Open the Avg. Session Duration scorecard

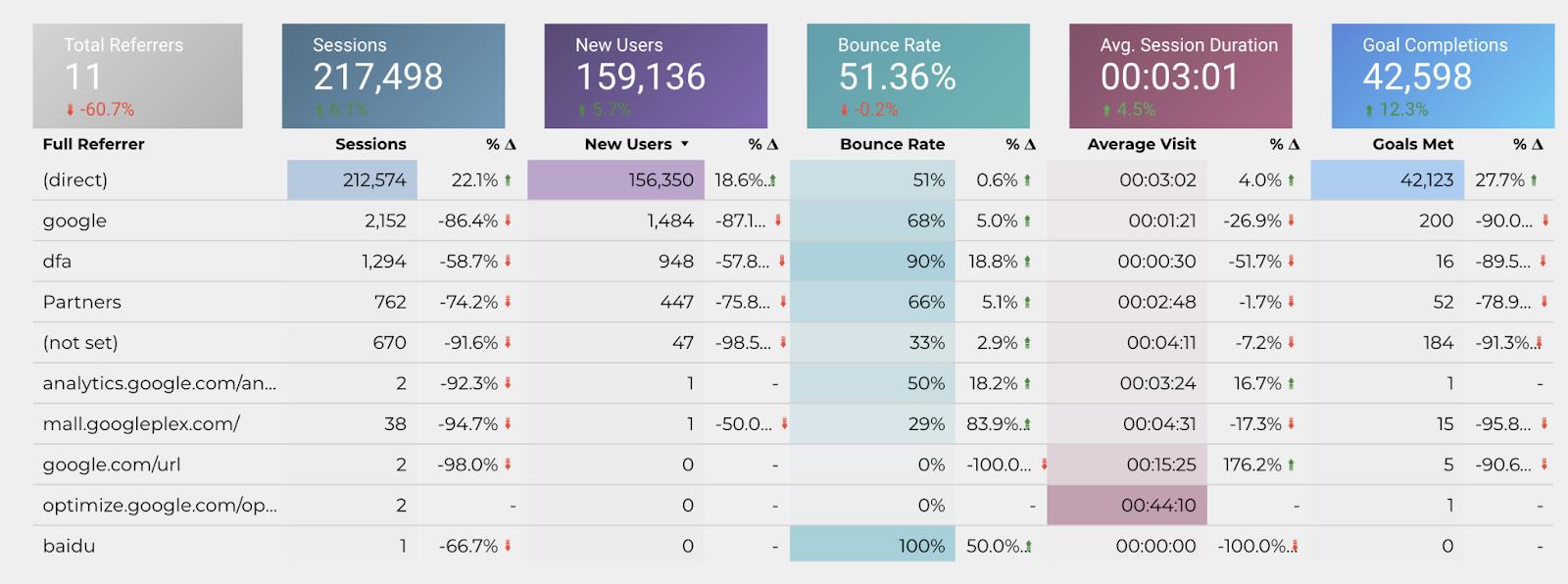click(x=1180, y=76)
